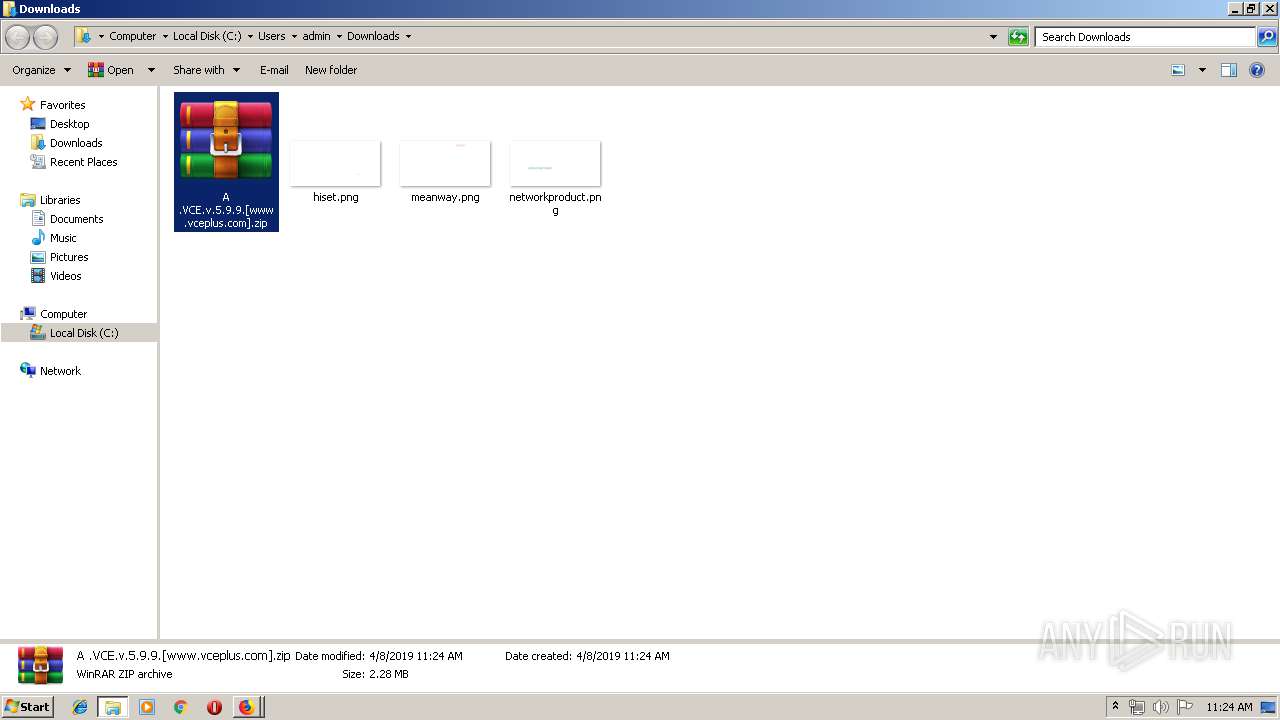Screen dimensions: 1280x720
Task: Expand the Open dropdown arrow
Action: [151, 70]
